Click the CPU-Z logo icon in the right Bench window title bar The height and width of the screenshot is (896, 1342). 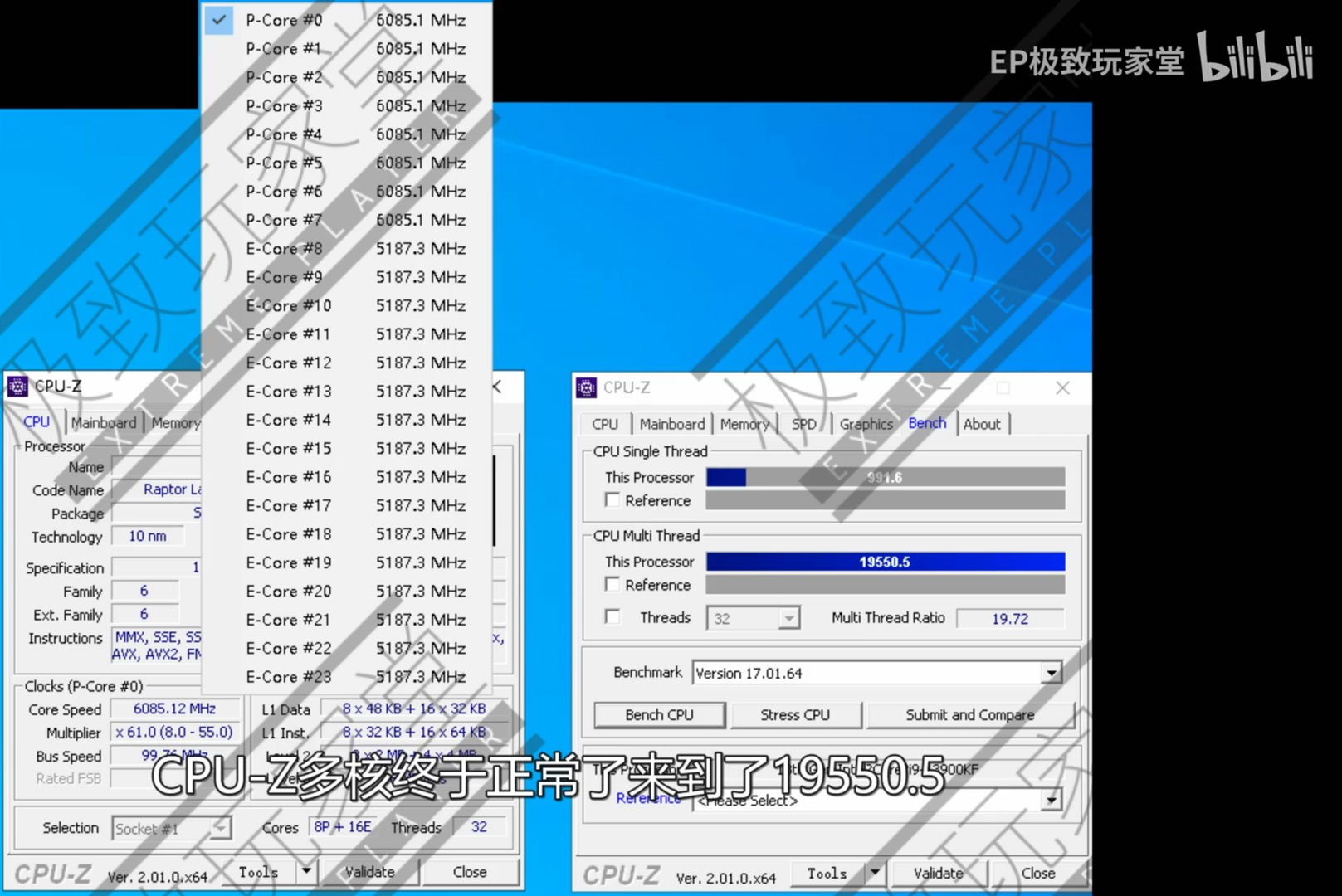pos(586,387)
